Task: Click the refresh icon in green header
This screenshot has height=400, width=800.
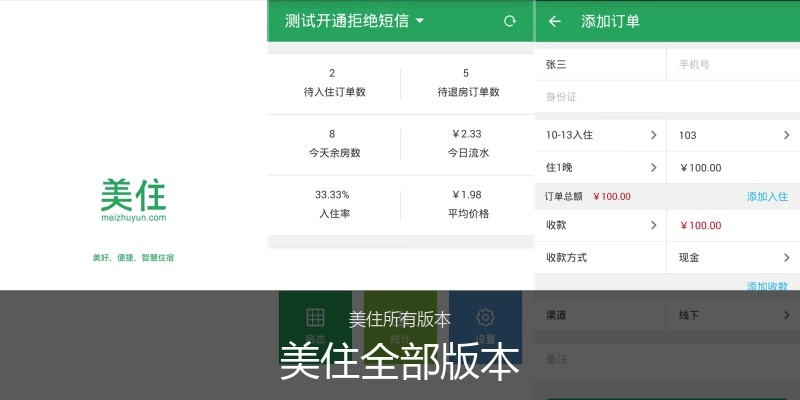Action: click(x=510, y=21)
